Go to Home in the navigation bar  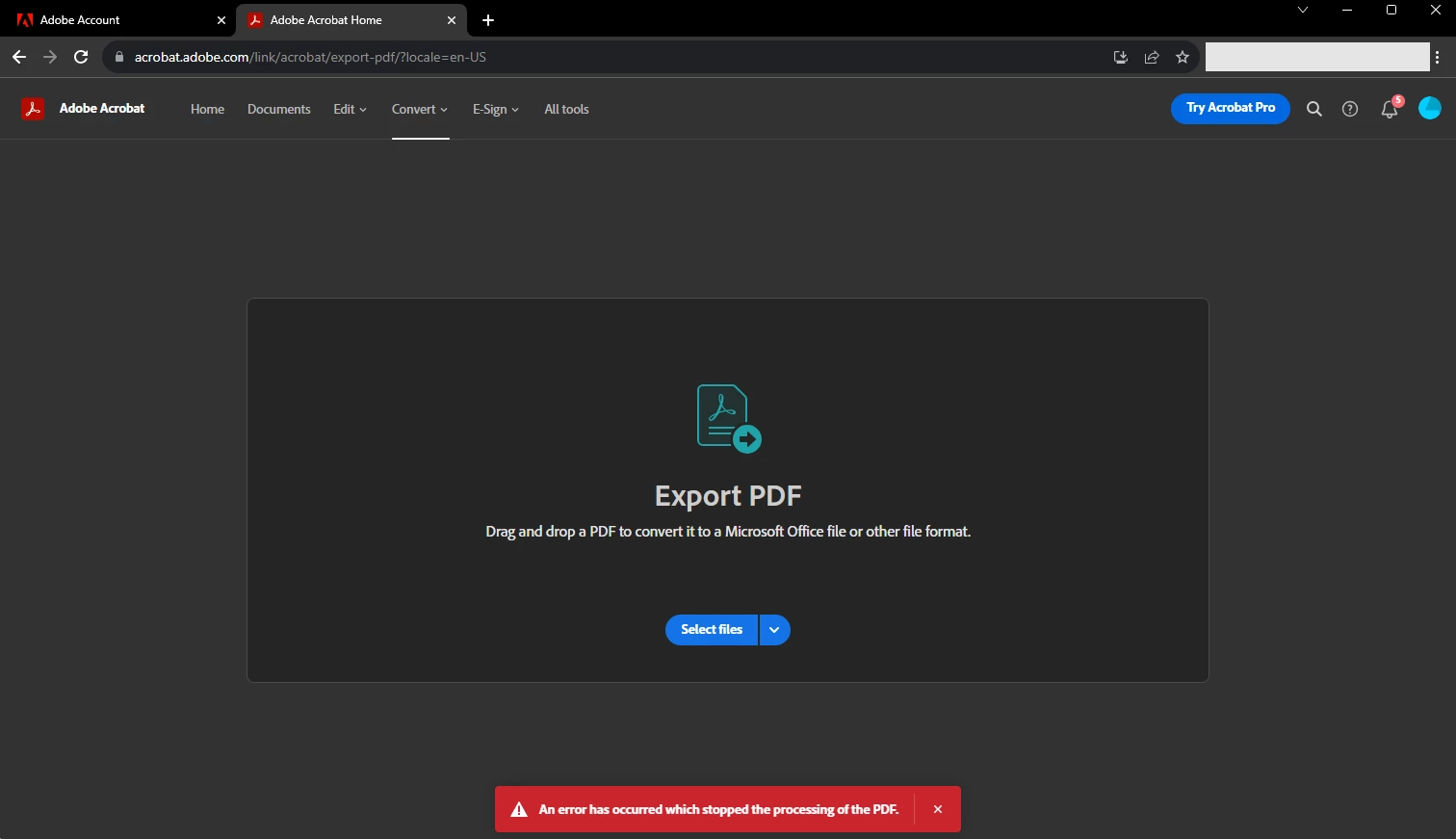[207, 109]
